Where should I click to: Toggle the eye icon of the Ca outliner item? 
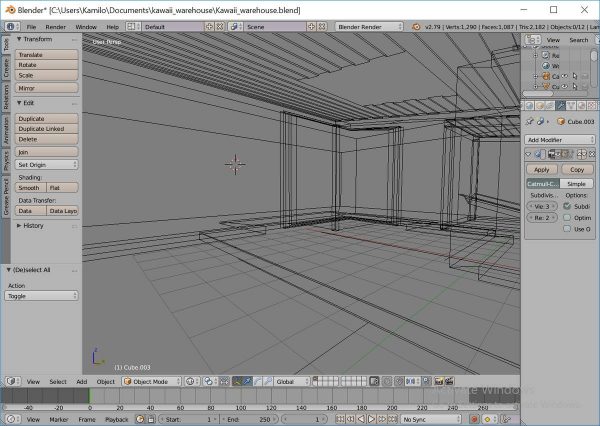tap(562, 76)
